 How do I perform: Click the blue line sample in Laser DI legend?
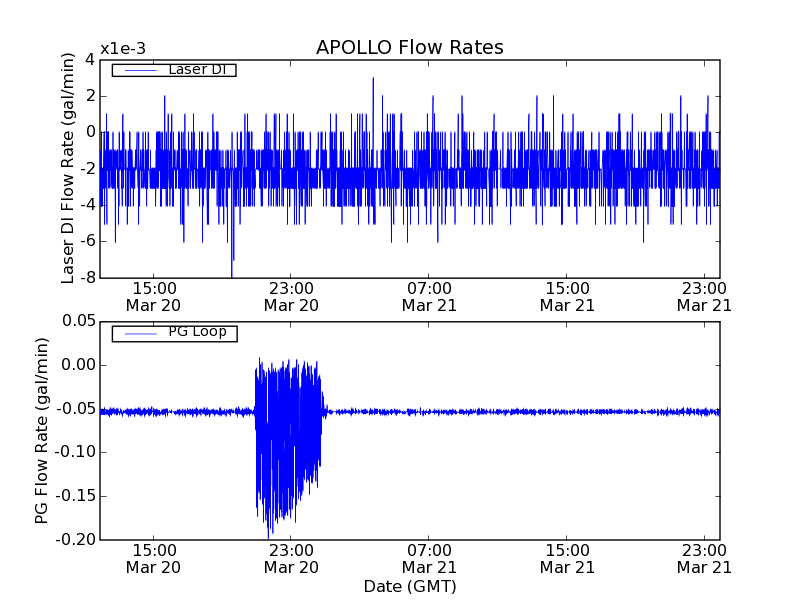140,70
